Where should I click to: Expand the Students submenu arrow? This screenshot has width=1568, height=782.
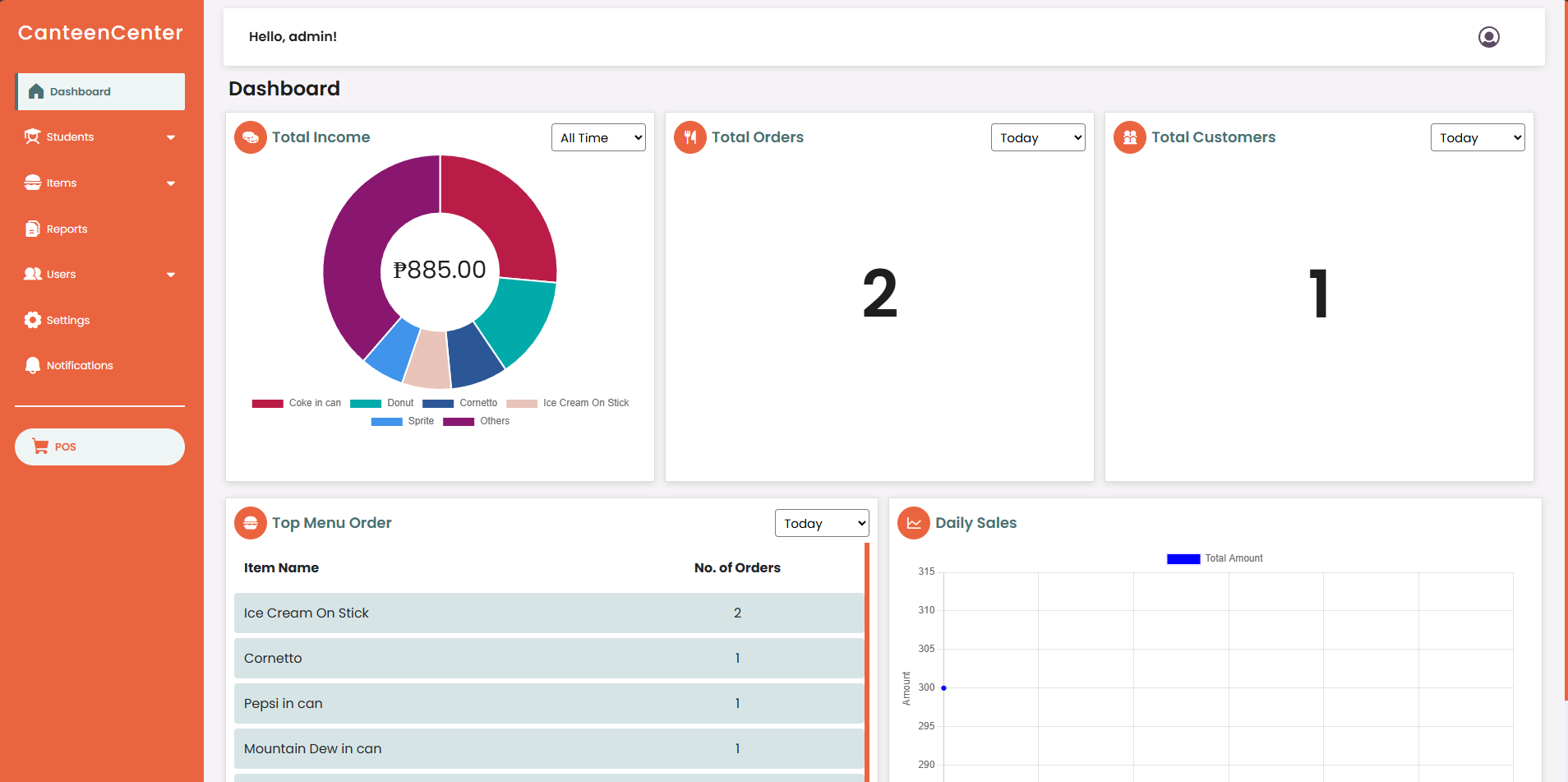pos(171,137)
